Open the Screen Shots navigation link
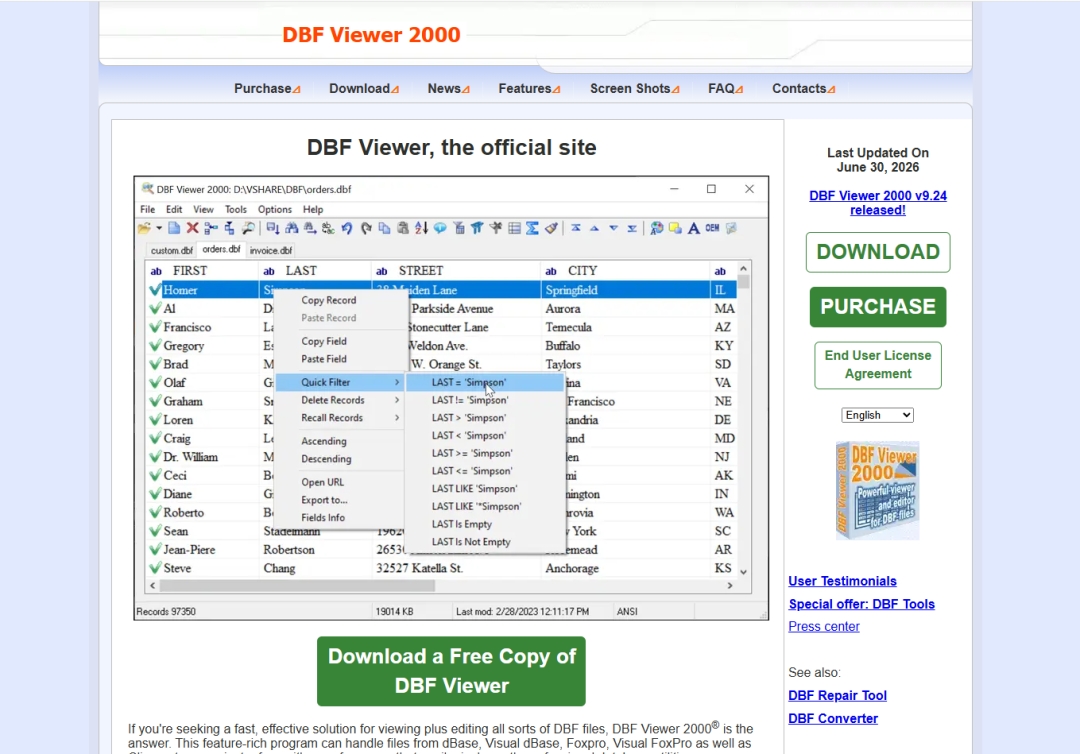The width and height of the screenshot is (1080, 754). [634, 89]
